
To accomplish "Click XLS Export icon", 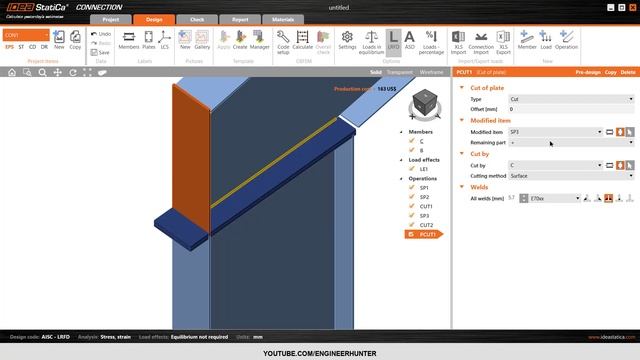I will 503,42.
